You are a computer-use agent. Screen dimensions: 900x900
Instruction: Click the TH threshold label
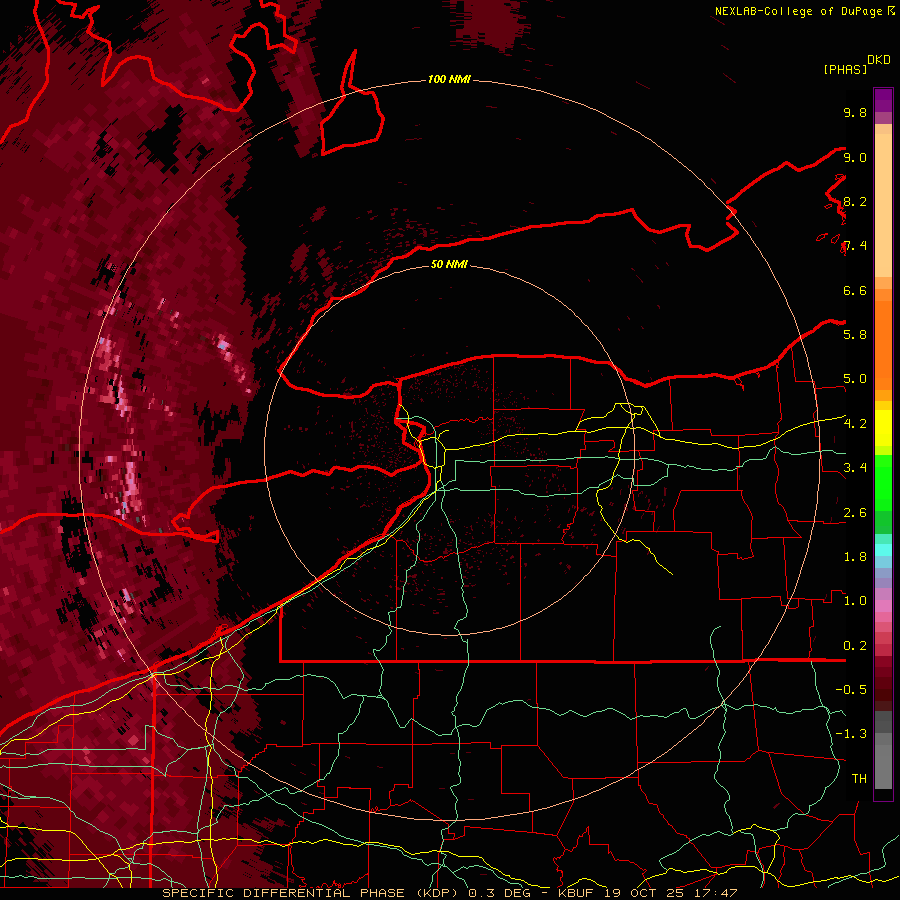[859, 779]
